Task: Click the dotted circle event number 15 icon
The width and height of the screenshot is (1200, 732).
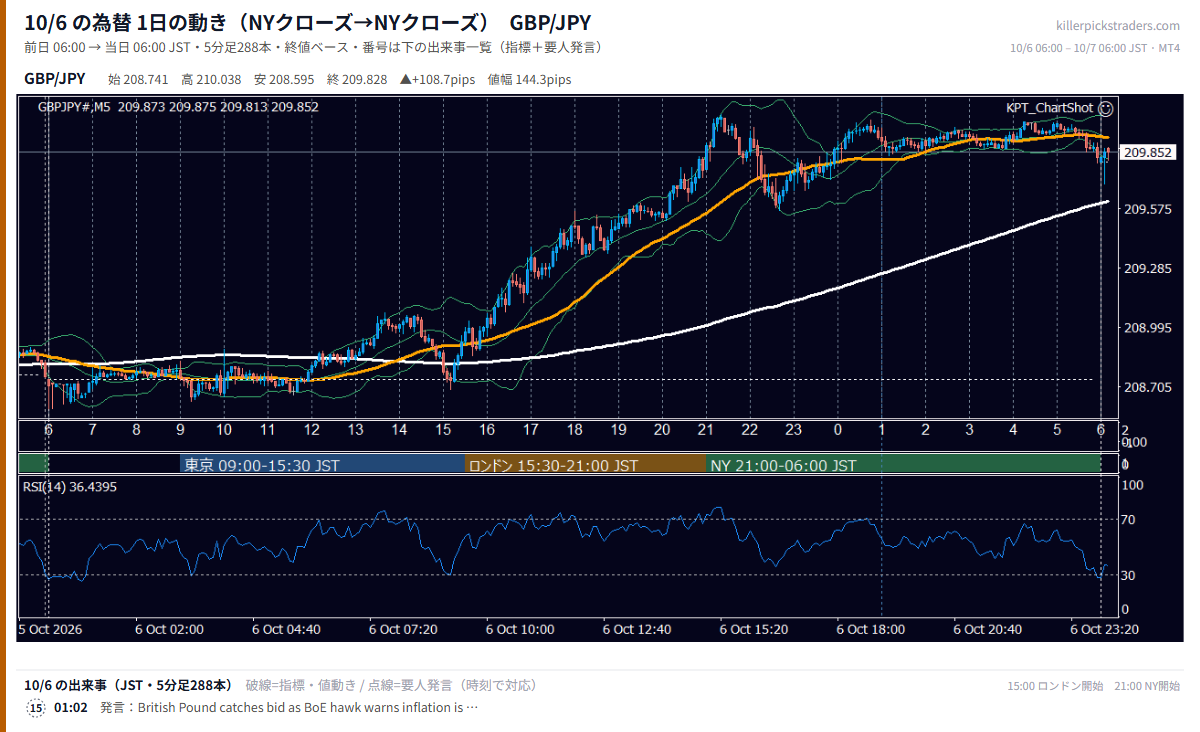Action: [36, 708]
